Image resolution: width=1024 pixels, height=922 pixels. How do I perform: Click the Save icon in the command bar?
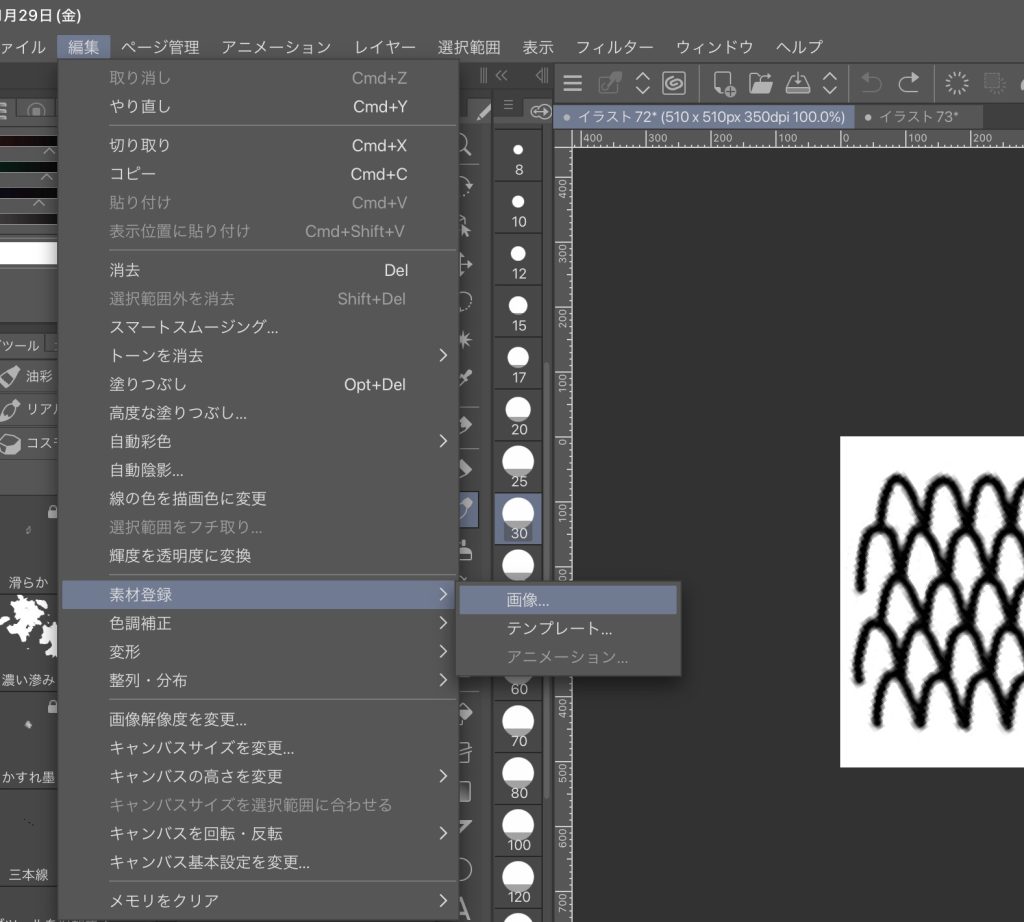tap(797, 83)
